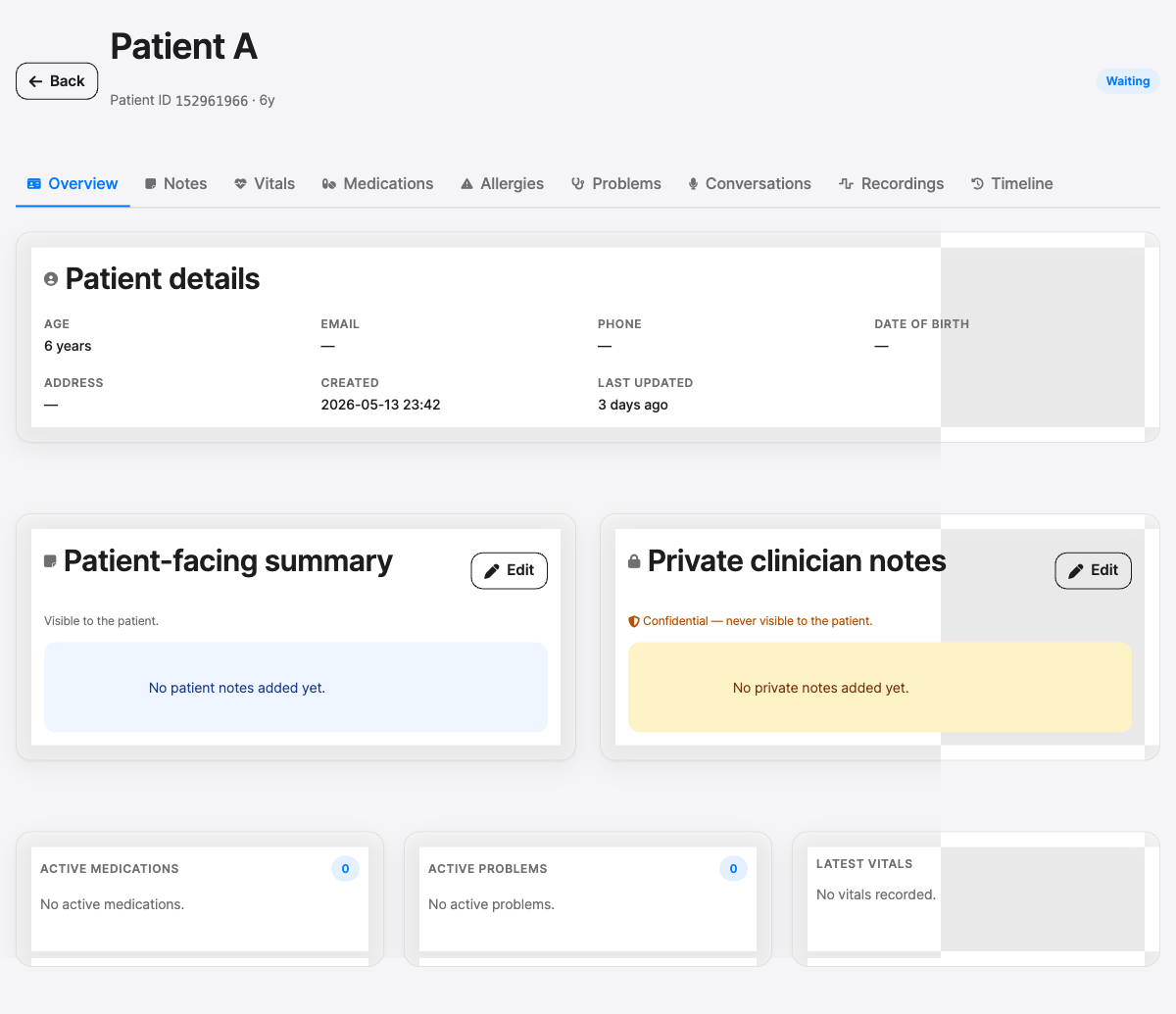Click the Patient-facing summary note icon
This screenshot has height=1014, width=1176.
point(51,561)
